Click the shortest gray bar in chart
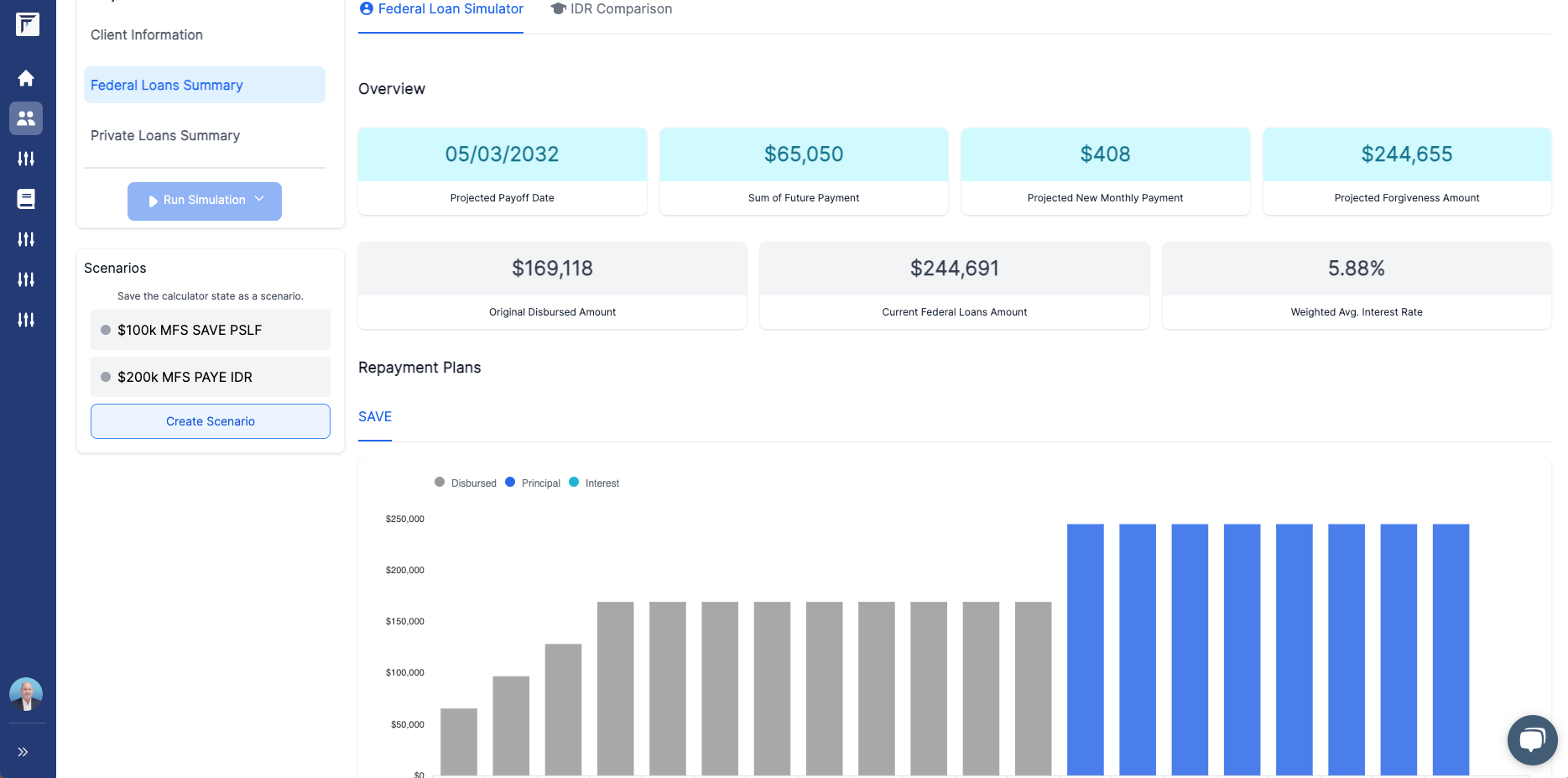Image resolution: width=1568 pixels, height=778 pixels. (x=459, y=742)
